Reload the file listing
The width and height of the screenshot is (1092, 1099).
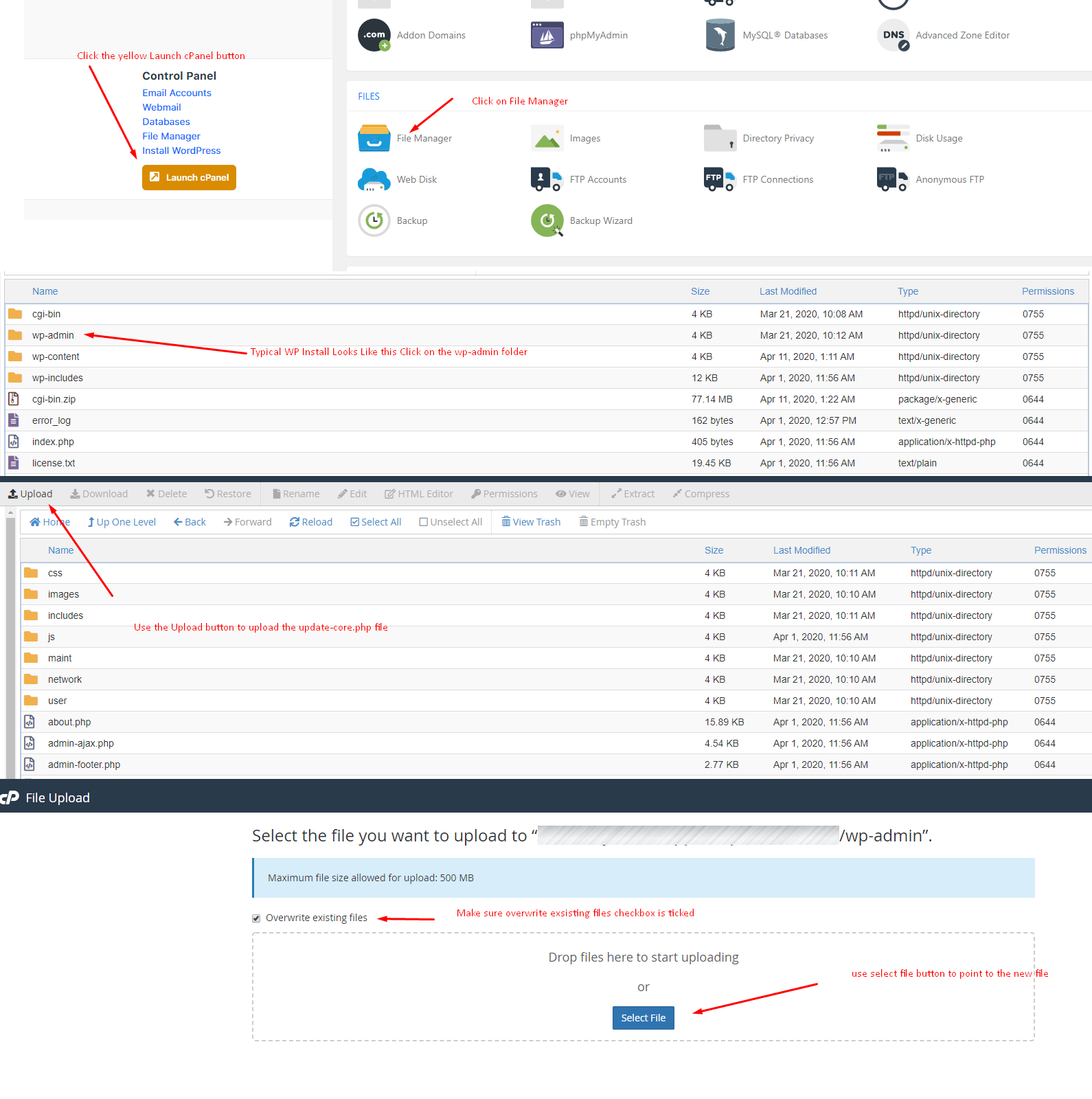point(310,522)
